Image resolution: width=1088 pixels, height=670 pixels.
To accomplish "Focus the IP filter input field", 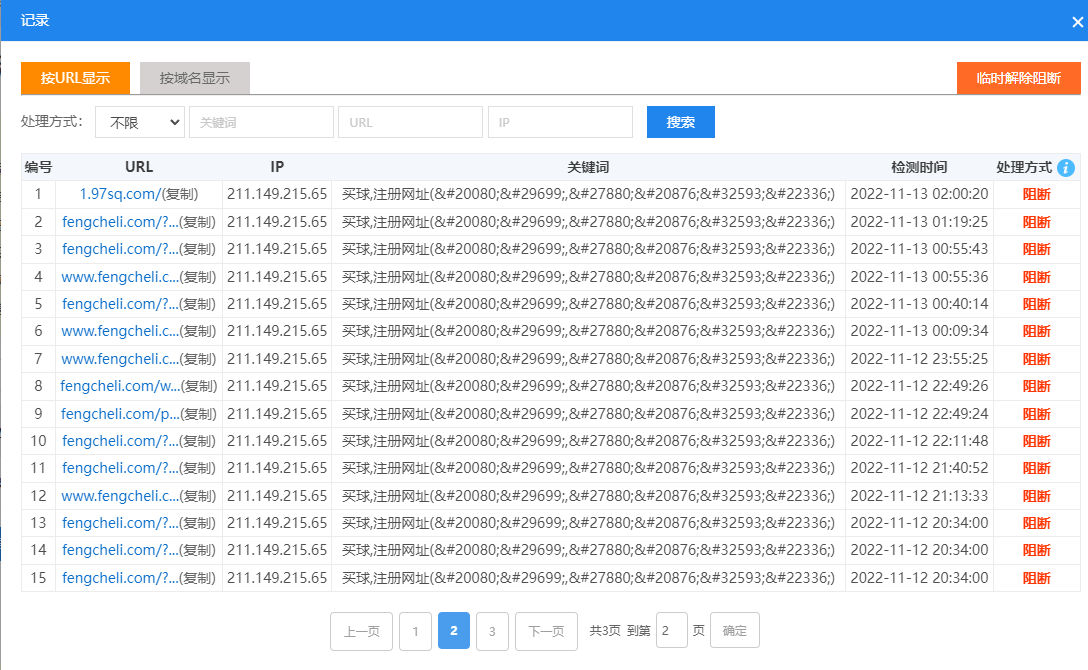I will pyautogui.click(x=560, y=122).
